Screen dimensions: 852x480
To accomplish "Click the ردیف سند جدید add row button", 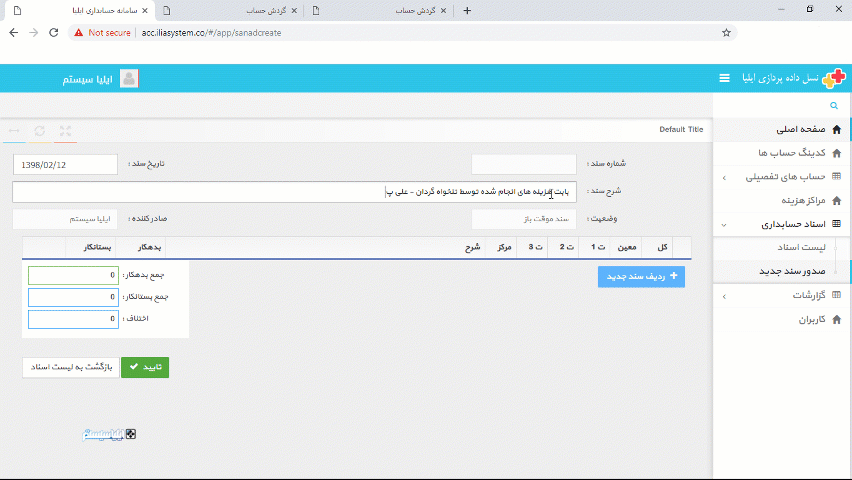I will 641,276.
